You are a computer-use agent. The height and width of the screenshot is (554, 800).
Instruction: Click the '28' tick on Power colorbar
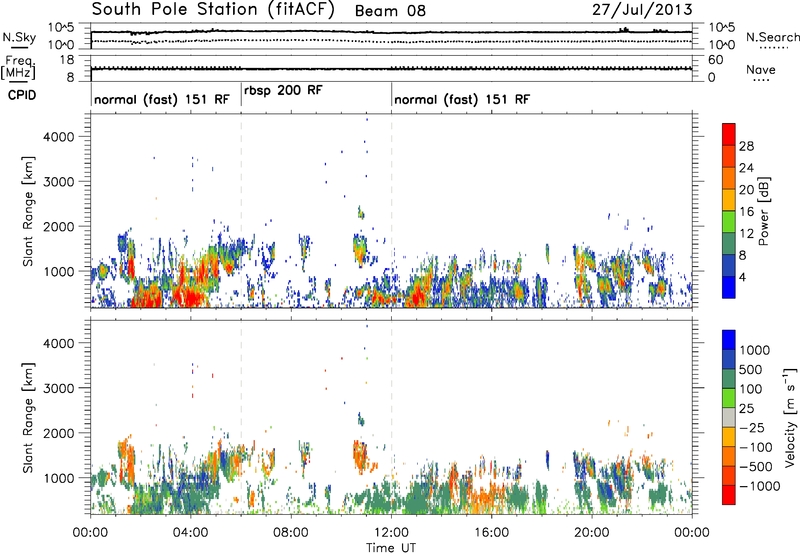(x=746, y=146)
